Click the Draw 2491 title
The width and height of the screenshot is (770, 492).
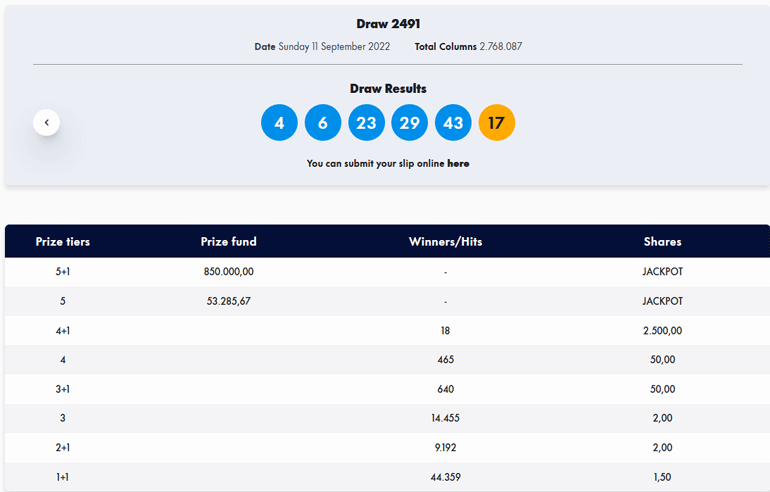(x=387, y=24)
